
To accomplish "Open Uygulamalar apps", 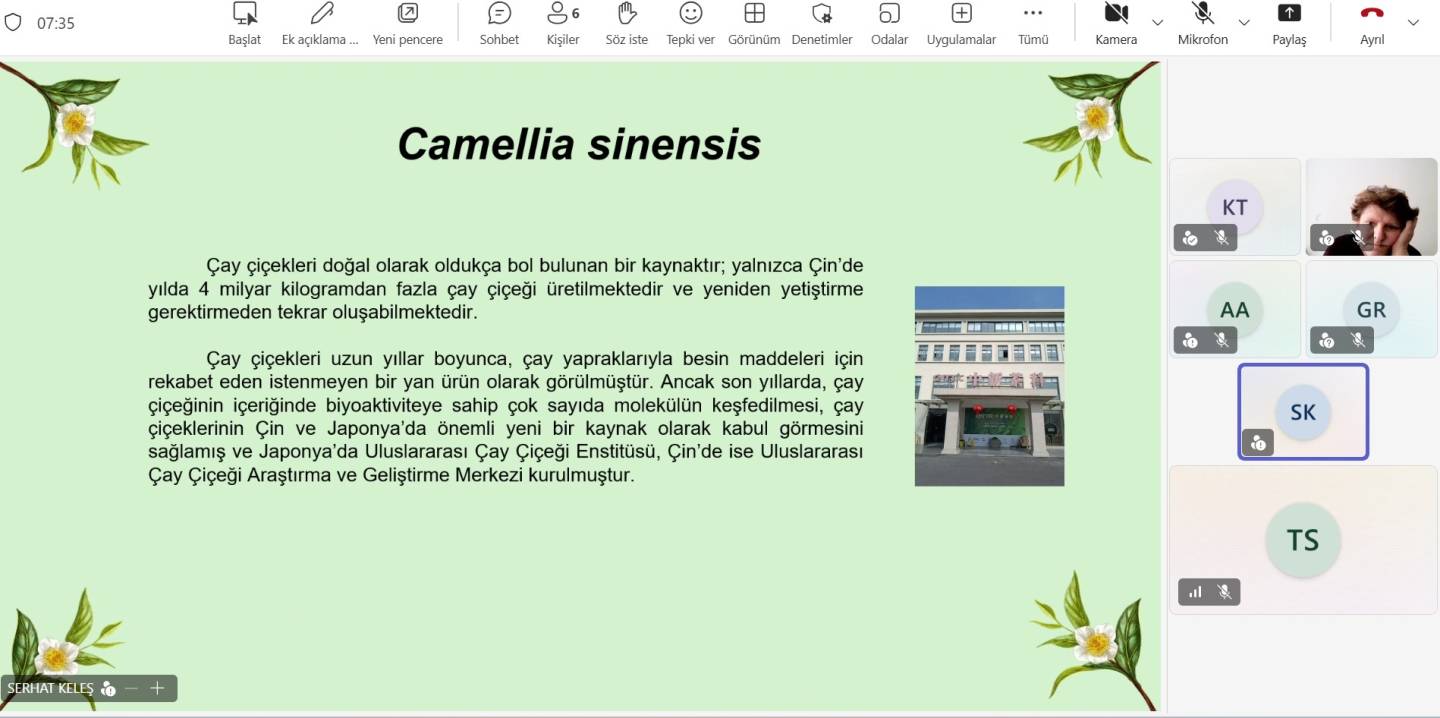I will point(961,24).
